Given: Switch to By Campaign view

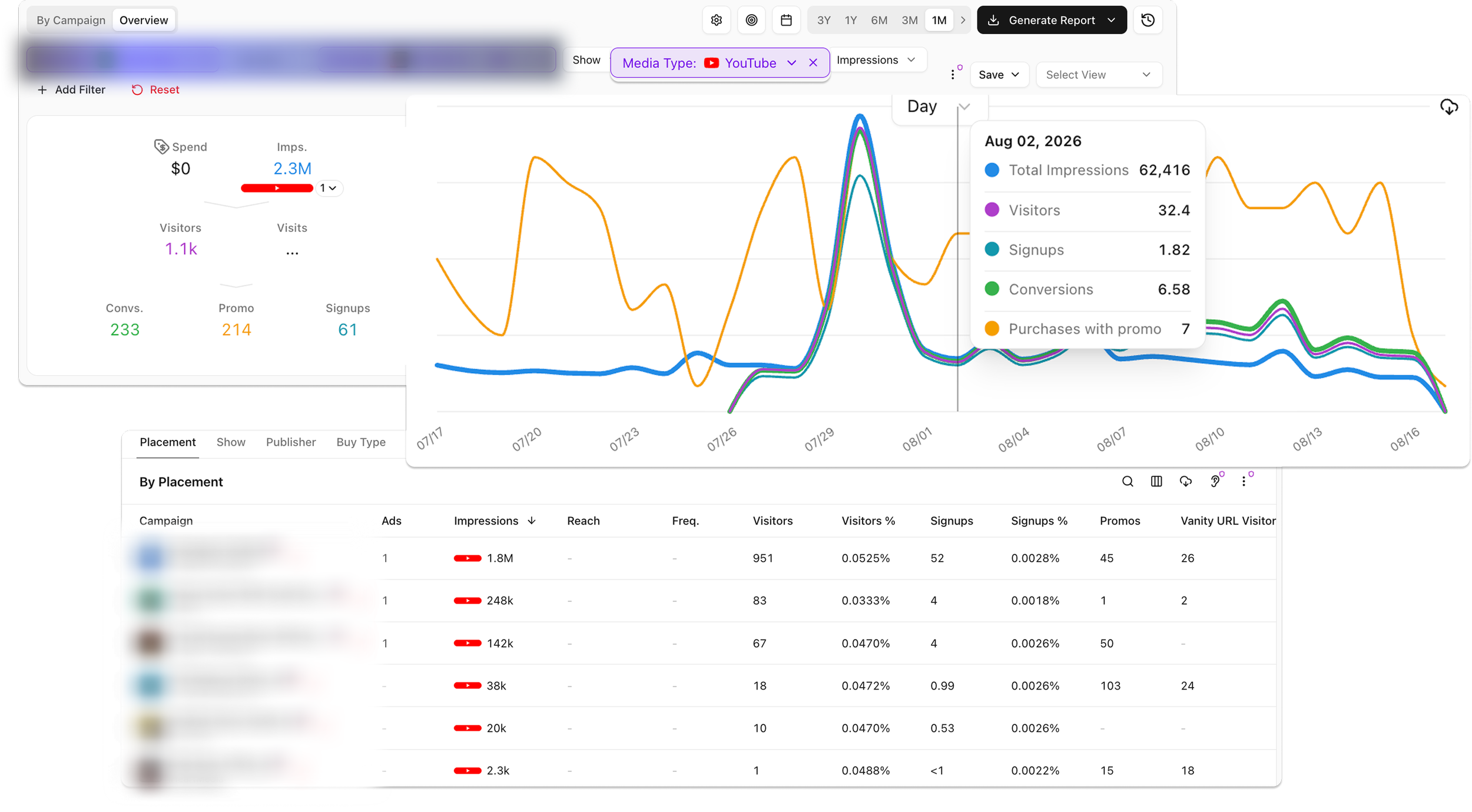Looking at the screenshot, I should pos(71,20).
